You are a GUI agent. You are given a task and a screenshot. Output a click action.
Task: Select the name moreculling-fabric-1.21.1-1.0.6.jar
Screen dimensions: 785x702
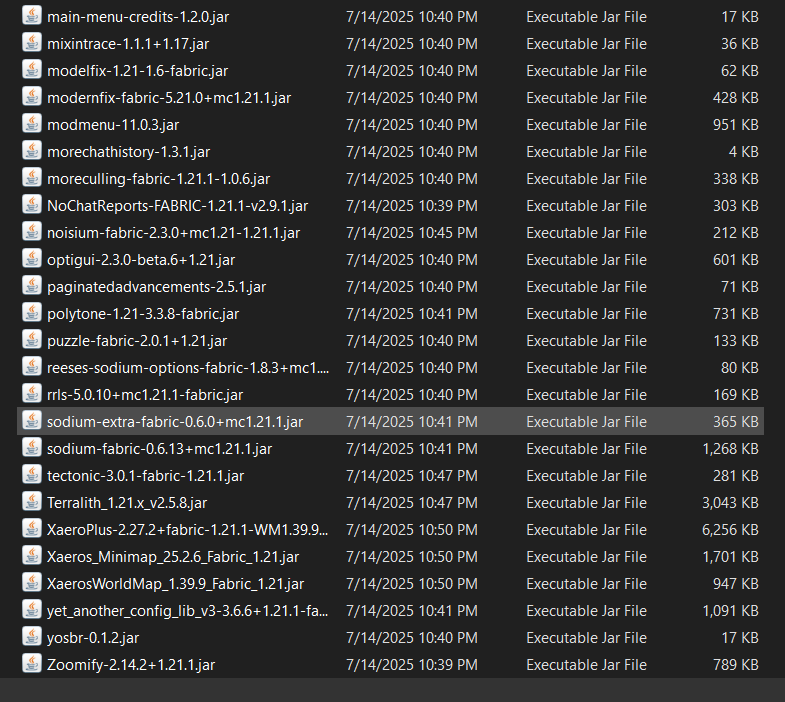click(158, 179)
